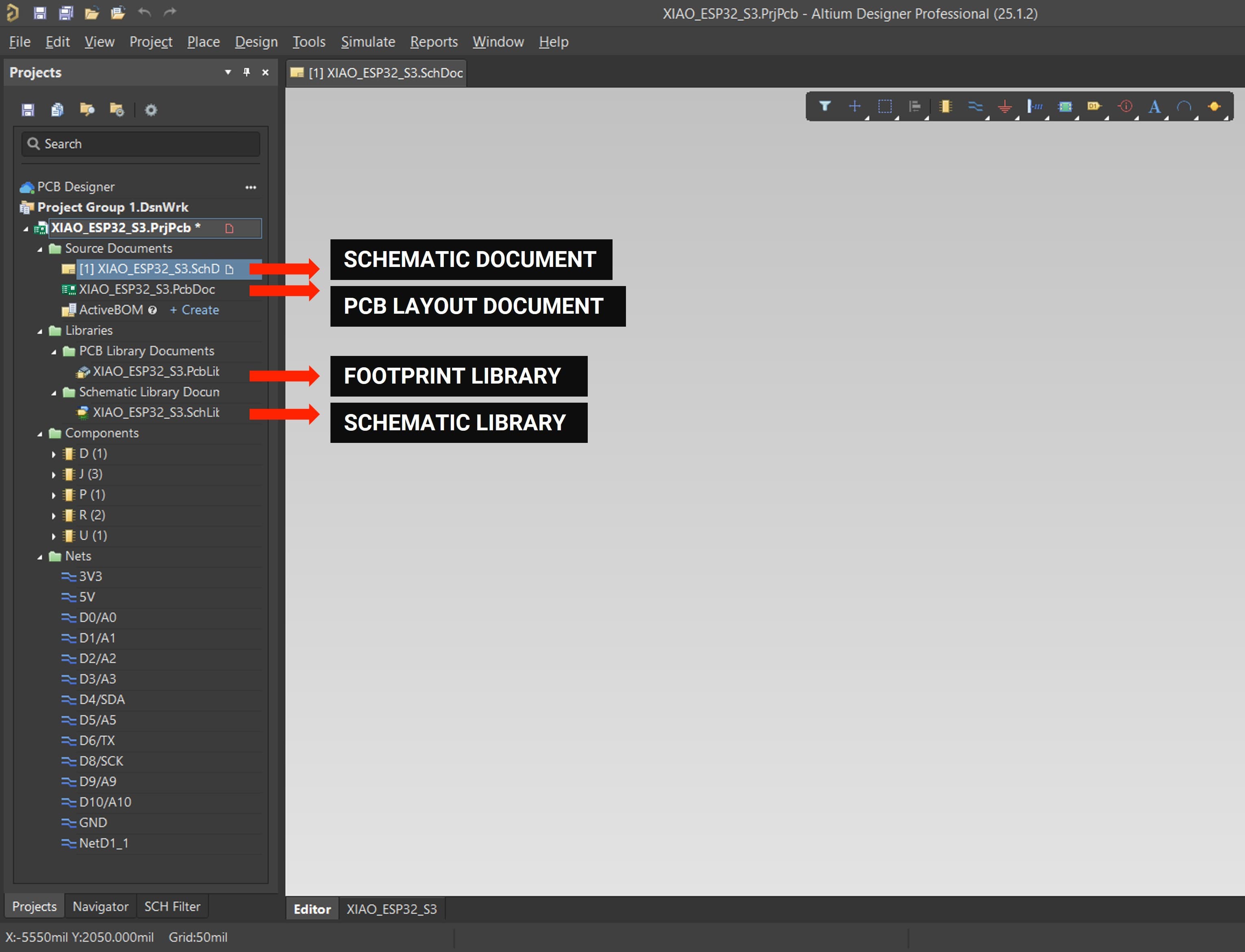Collapse the Nets folder
Image resolution: width=1245 pixels, height=952 pixels.
(x=40, y=557)
